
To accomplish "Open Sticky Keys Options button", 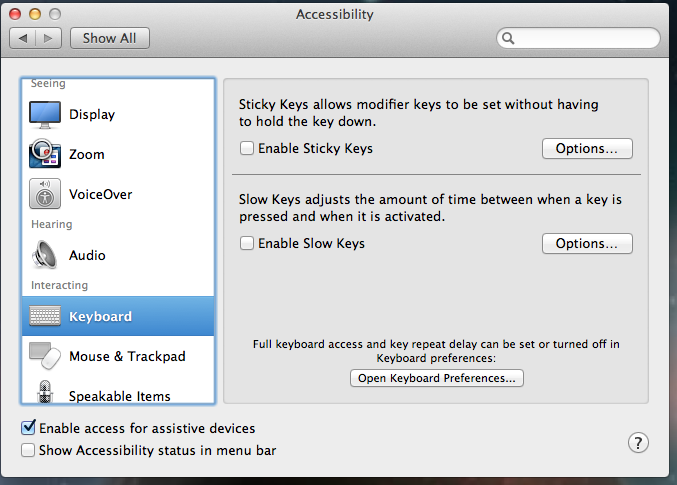I will 587,149.
